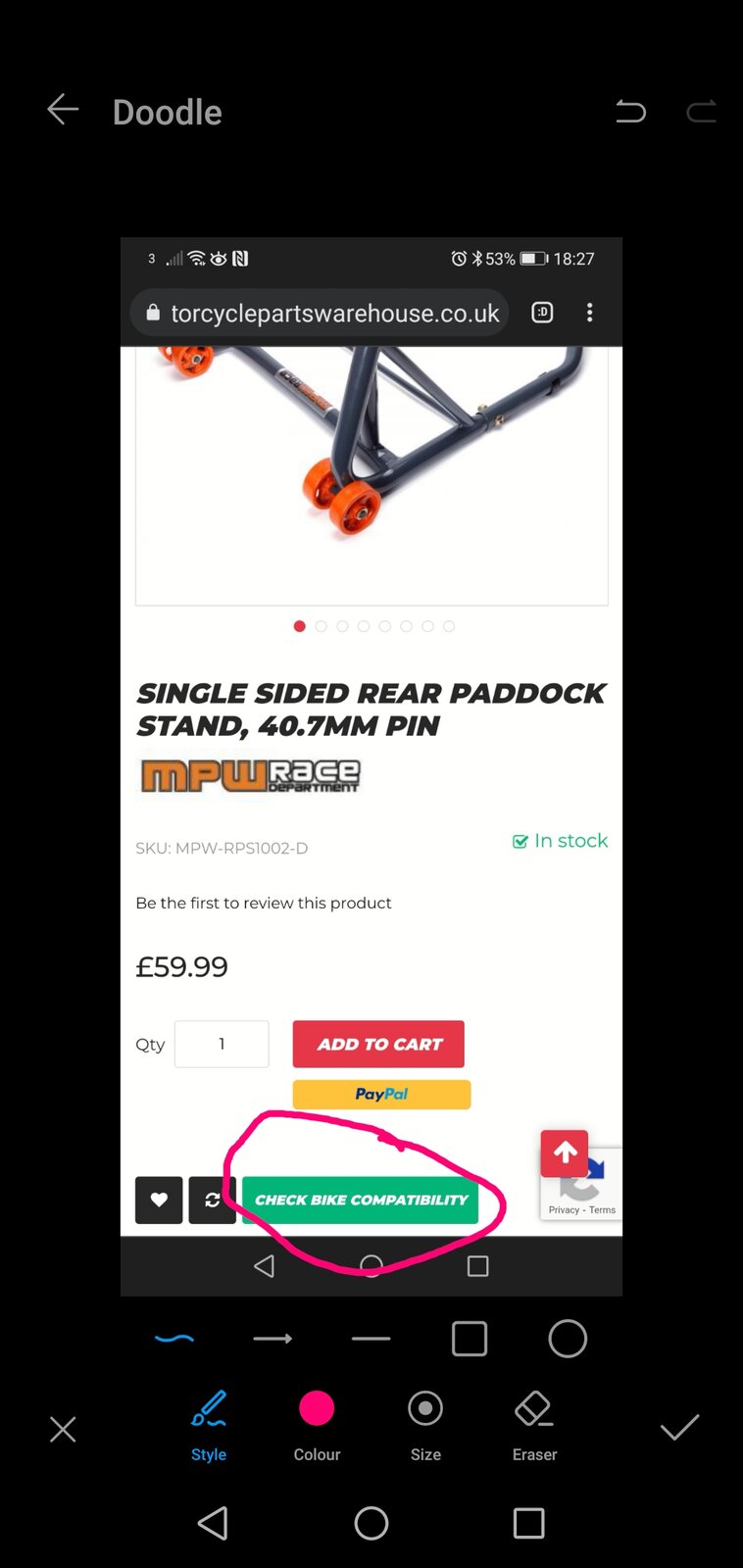Click the Qty input field

point(222,1045)
